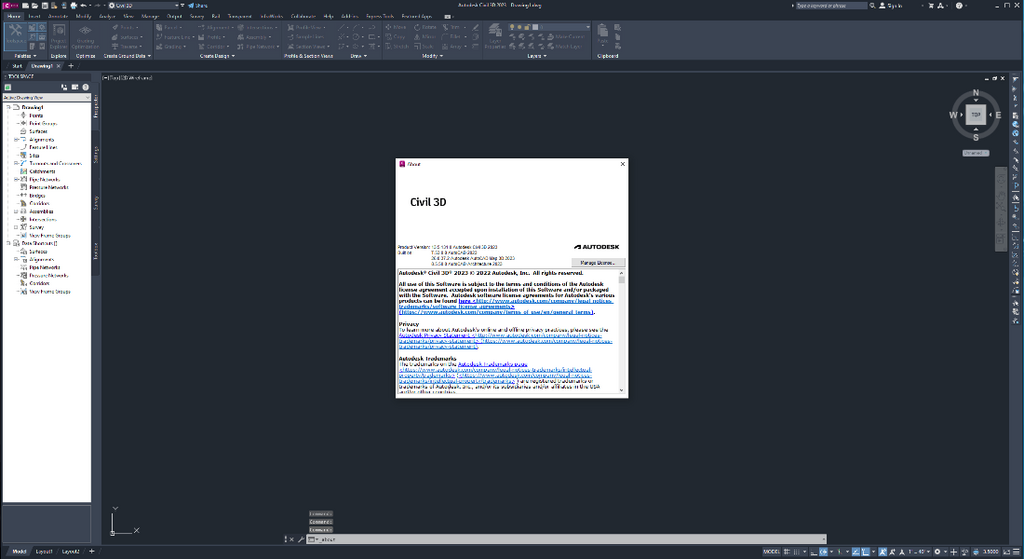This screenshot has width=1024, height=559.
Task: Click the Points tool in Create Ground Data
Action: 124,27
